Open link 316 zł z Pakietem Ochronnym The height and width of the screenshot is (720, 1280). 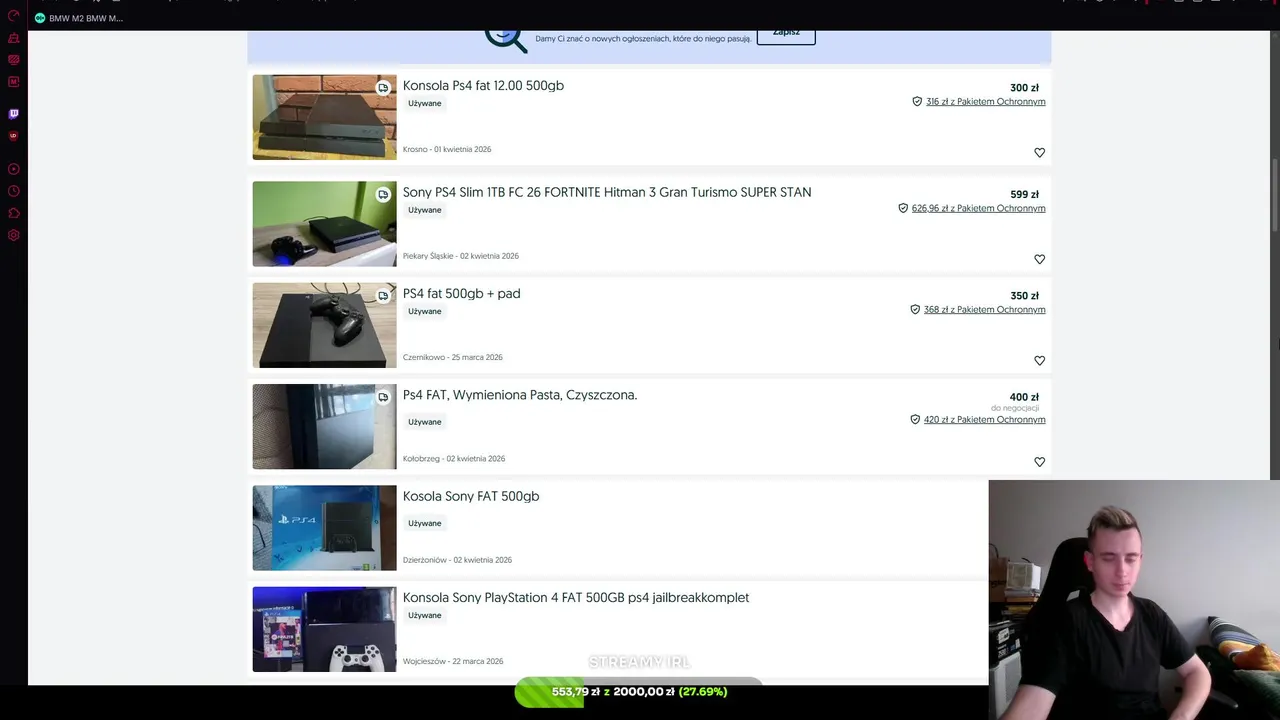(x=986, y=102)
